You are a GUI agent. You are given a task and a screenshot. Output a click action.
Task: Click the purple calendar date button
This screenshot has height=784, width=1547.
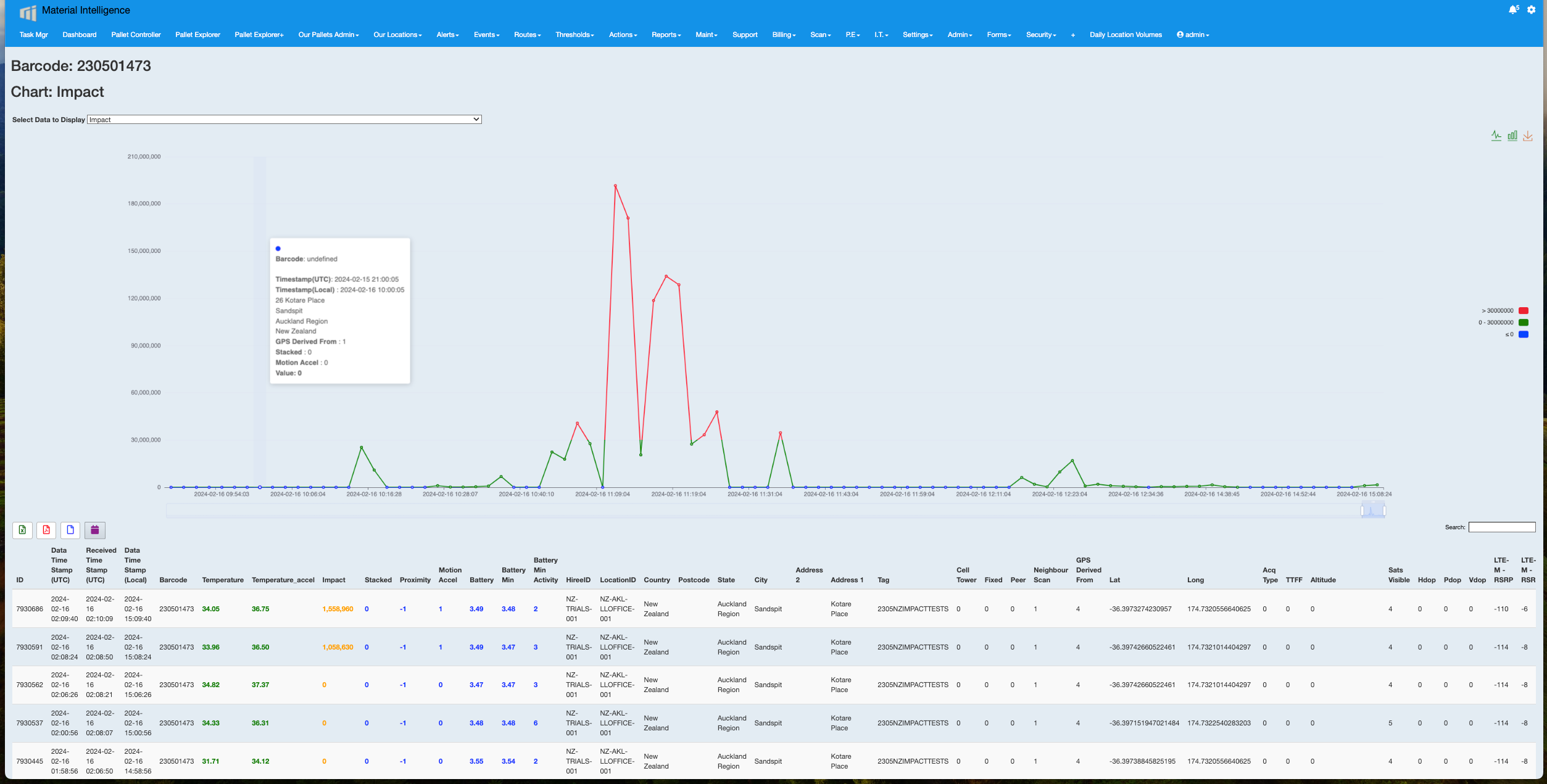click(x=95, y=530)
